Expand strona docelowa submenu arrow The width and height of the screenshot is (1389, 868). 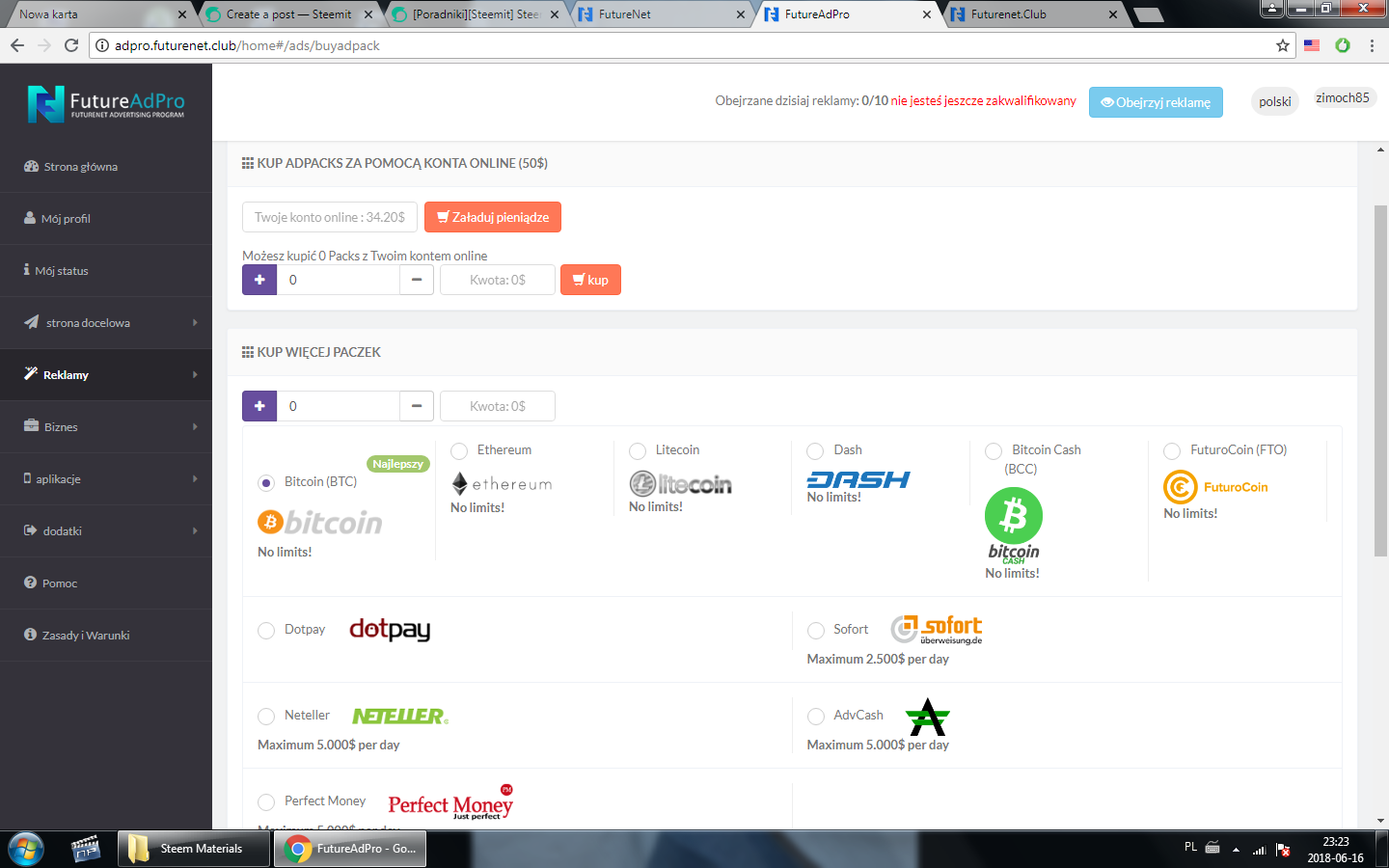coord(195,323)
